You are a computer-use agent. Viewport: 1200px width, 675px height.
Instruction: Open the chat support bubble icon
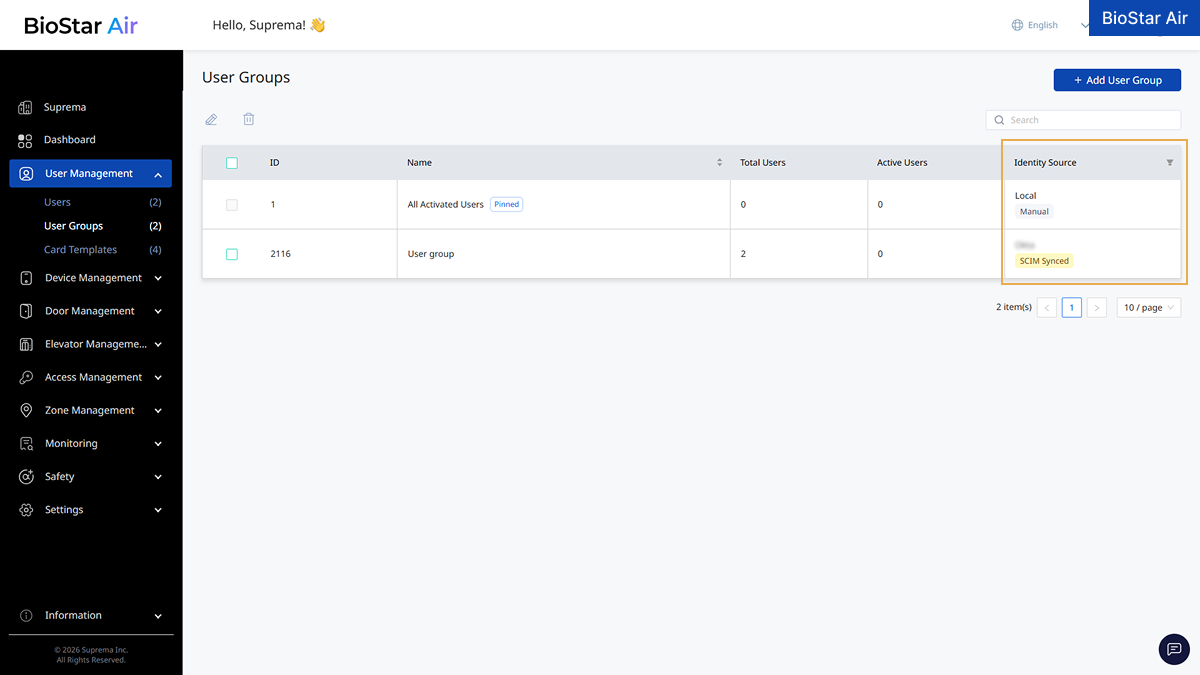[1174, 649]
